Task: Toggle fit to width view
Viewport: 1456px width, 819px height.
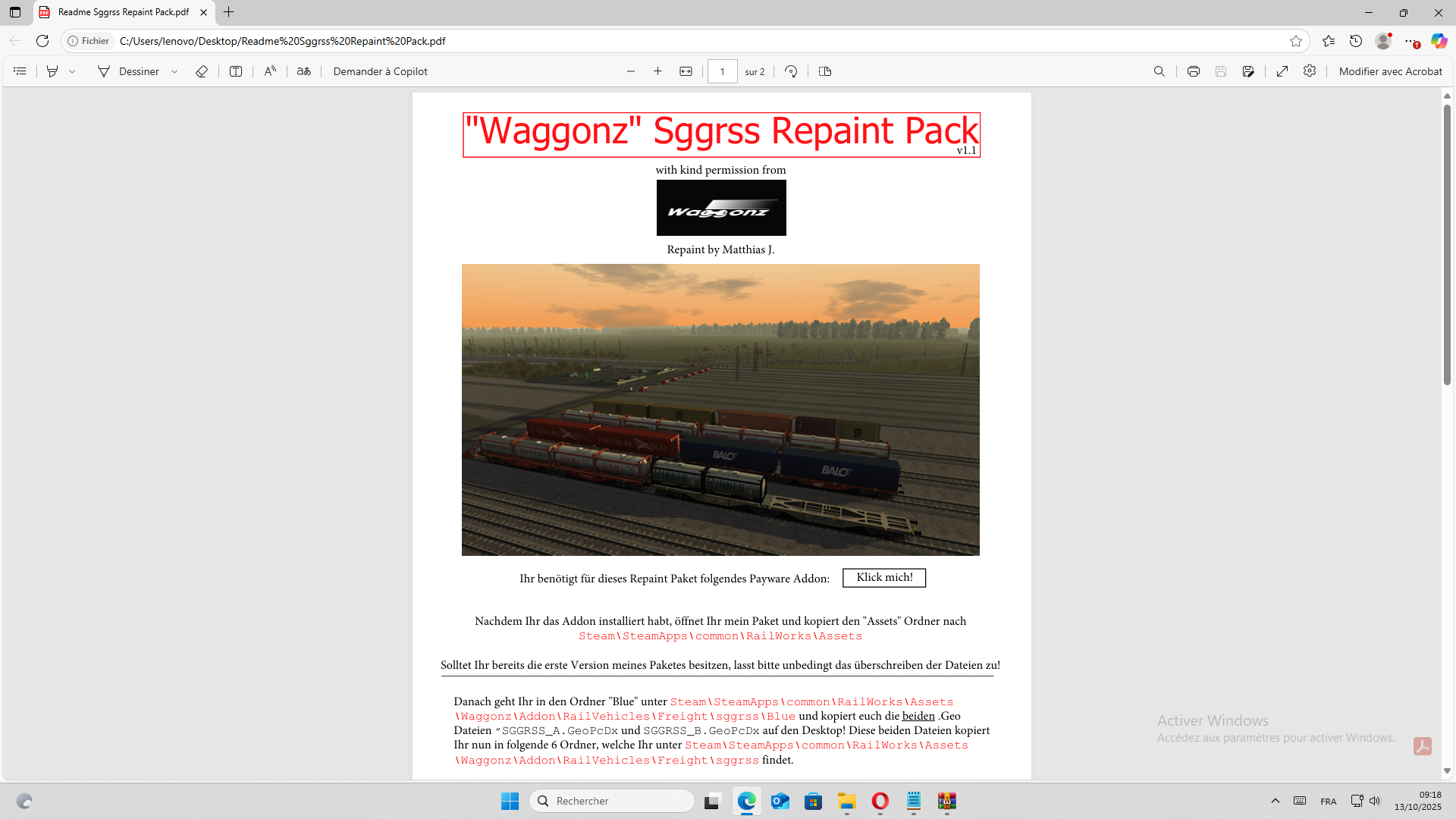Action: 686,71
